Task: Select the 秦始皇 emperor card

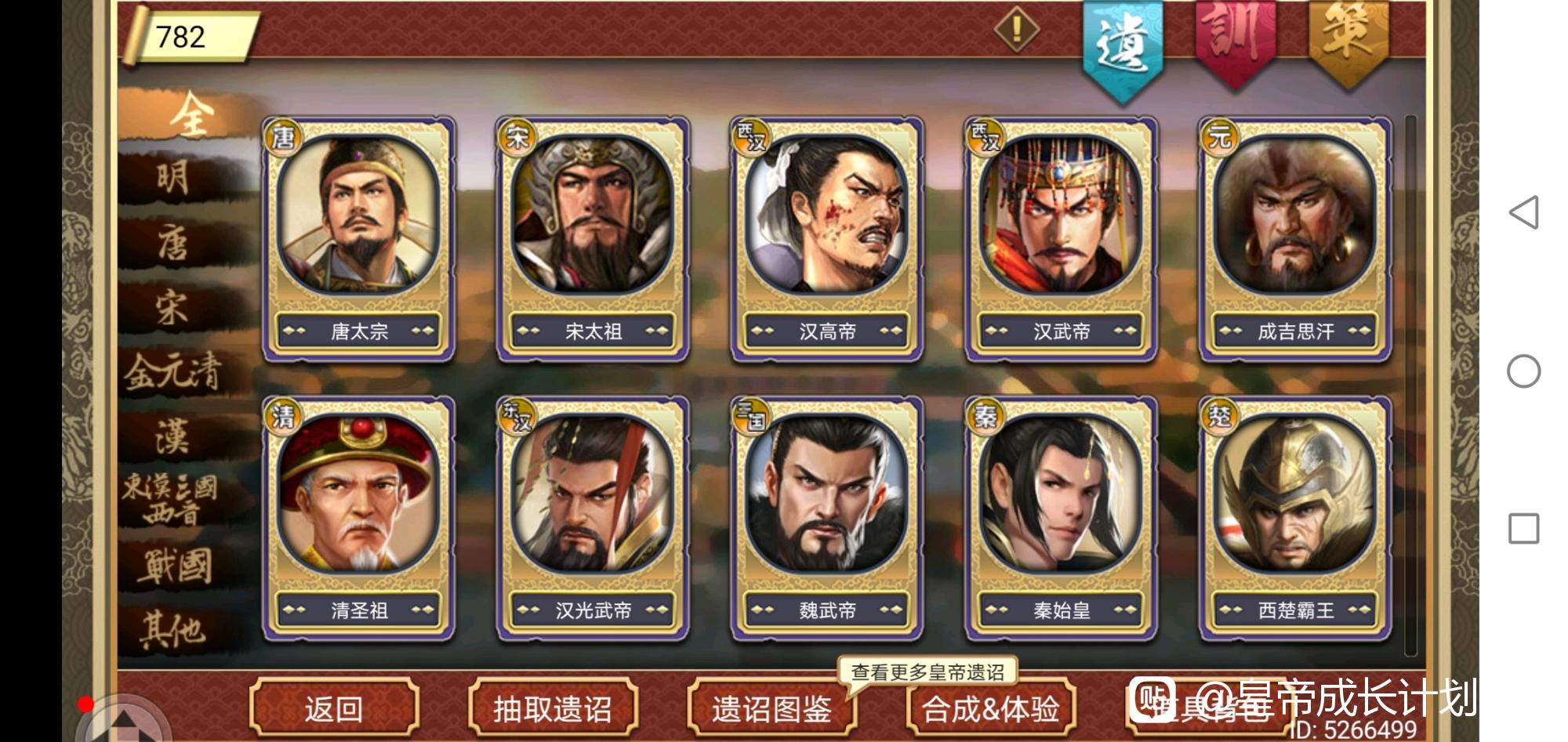Action: click(x=1062, y=519)
